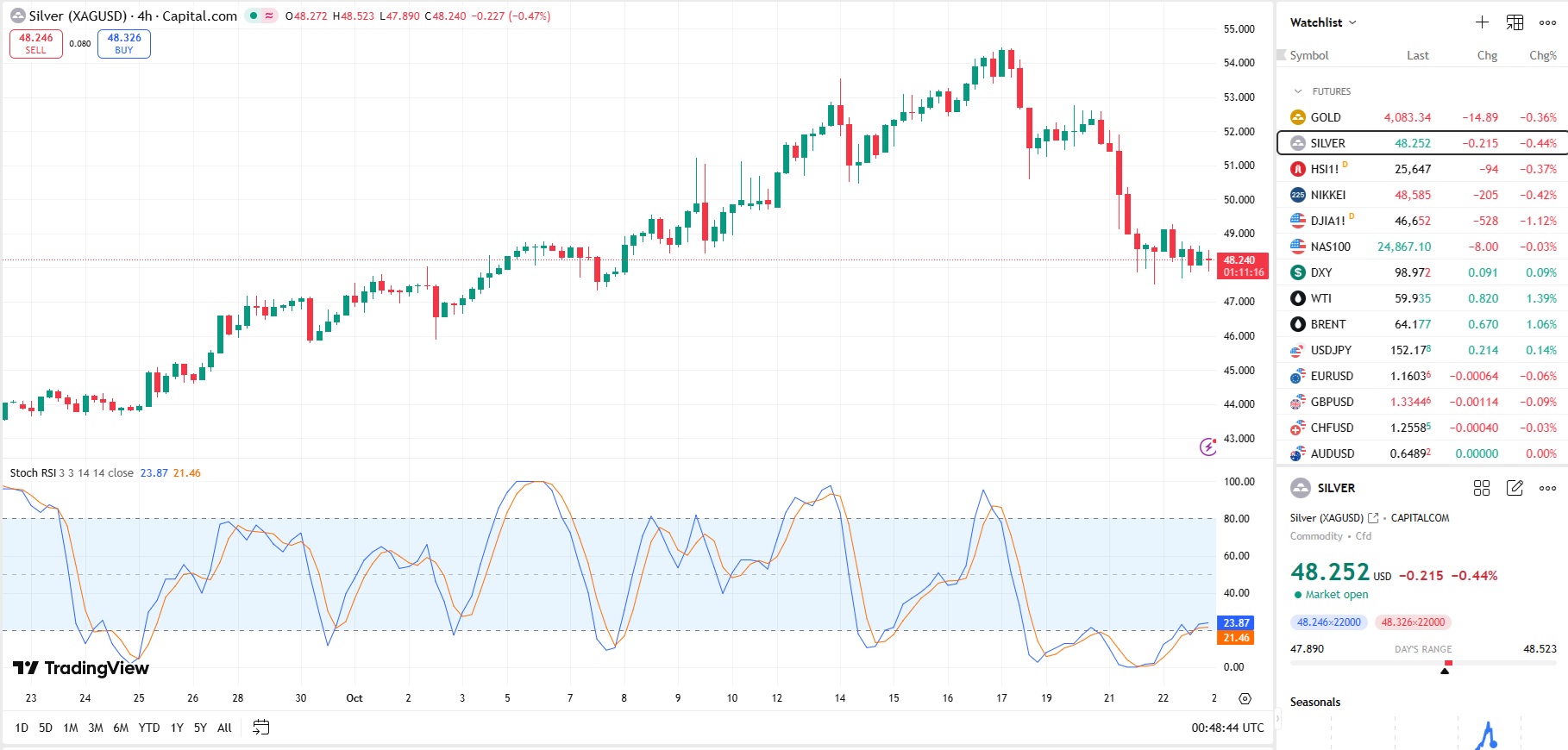Select the 1M date range tab
The width and height of the screenshot is (1568, 750).
coord(71,728)
